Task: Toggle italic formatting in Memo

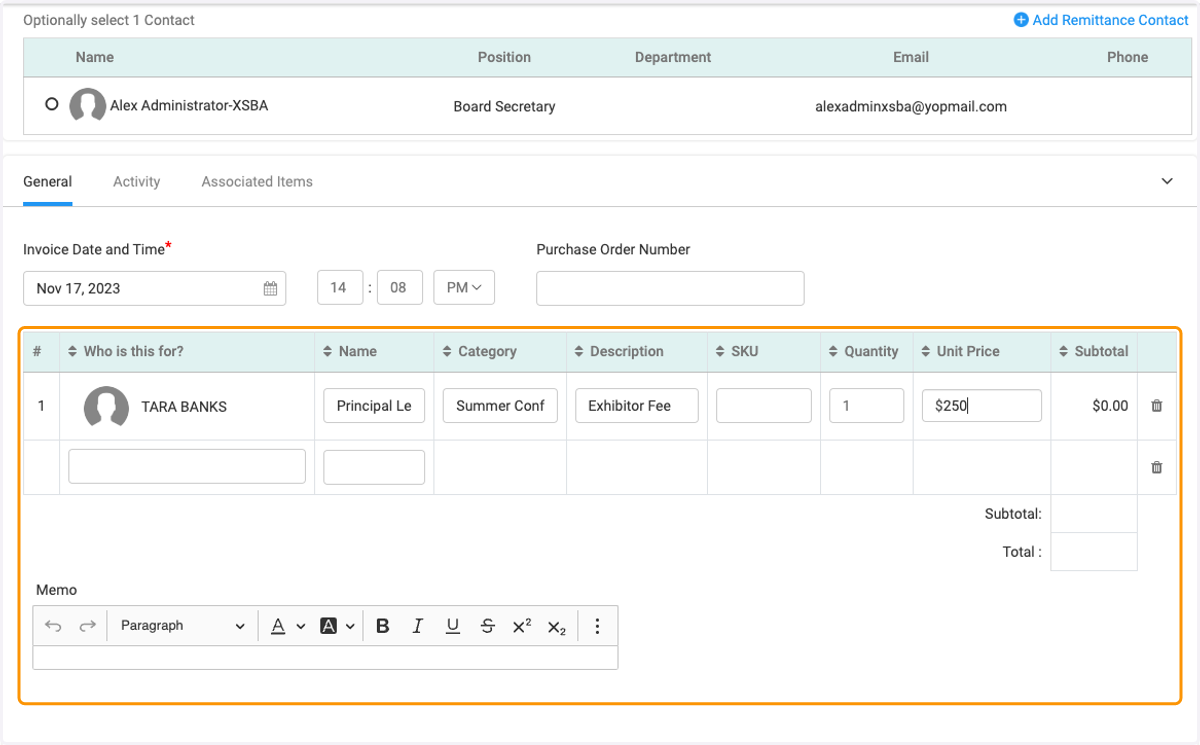Action: [418, 626]
